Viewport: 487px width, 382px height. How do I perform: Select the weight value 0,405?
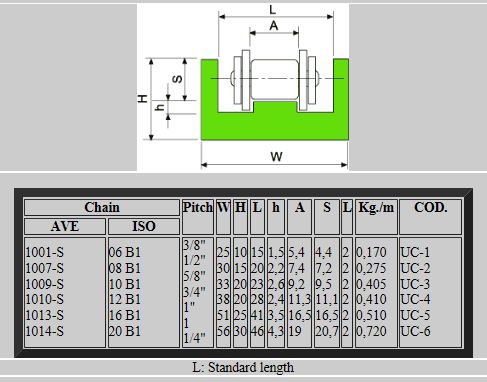[371, 284]
